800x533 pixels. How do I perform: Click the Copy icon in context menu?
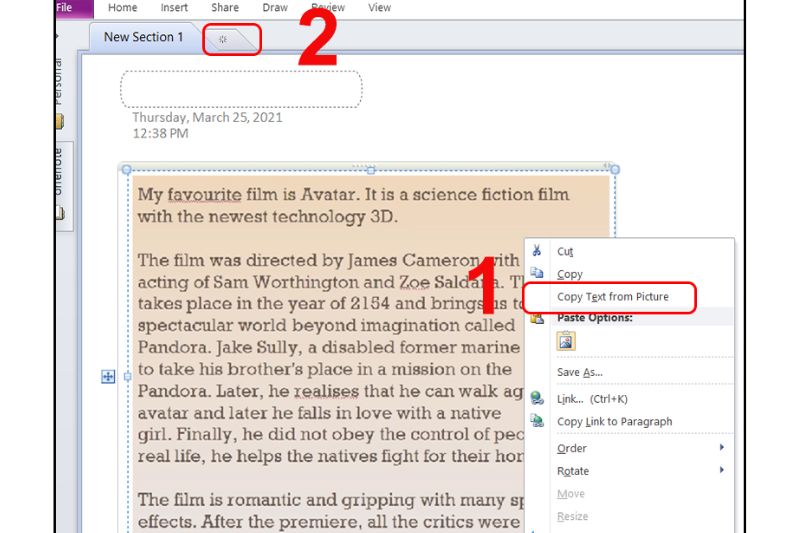pos(537,274)
